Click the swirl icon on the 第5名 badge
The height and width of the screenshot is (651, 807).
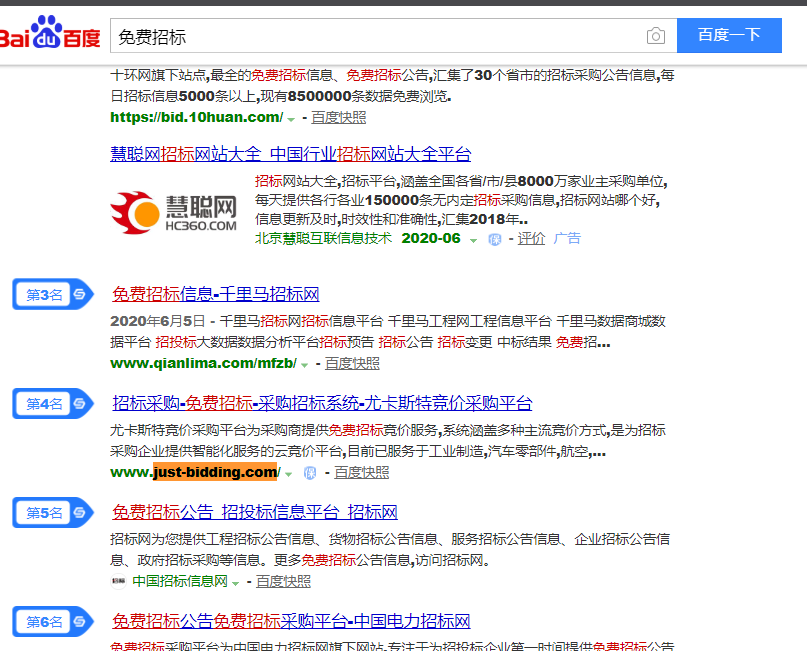tap(79, 513)
